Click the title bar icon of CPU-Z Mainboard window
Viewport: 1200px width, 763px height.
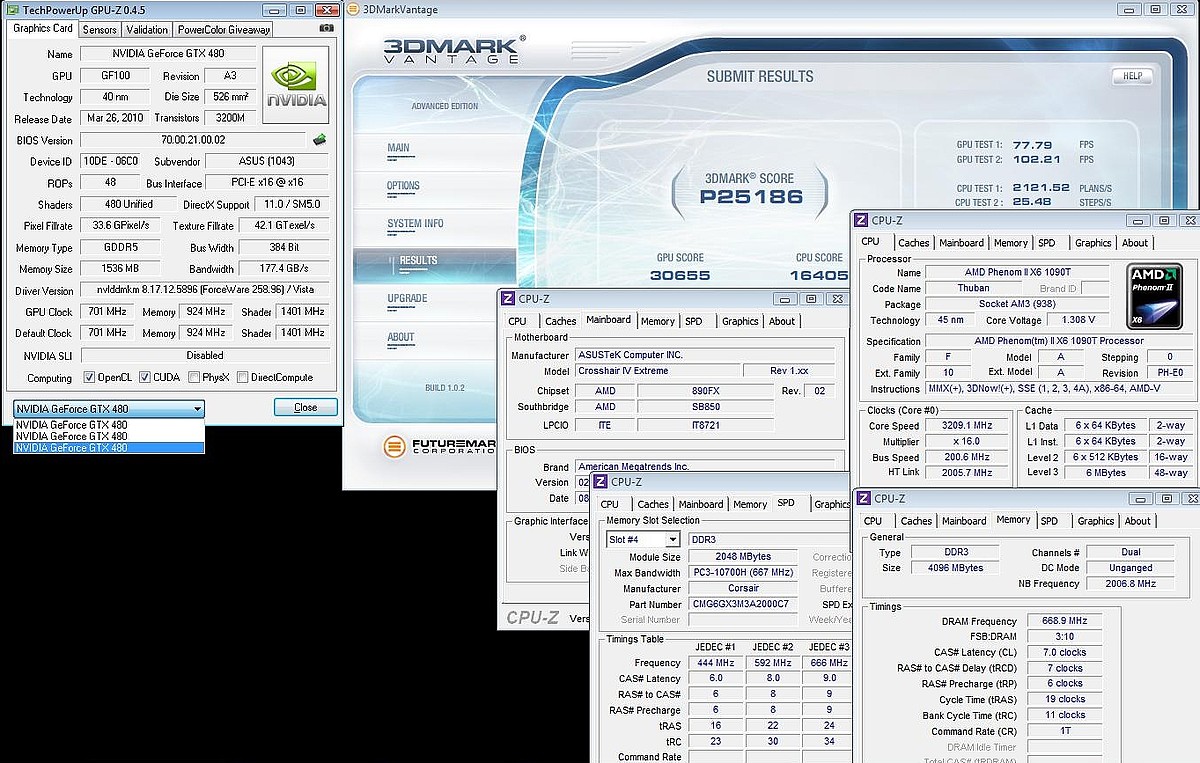coord(509,298)
